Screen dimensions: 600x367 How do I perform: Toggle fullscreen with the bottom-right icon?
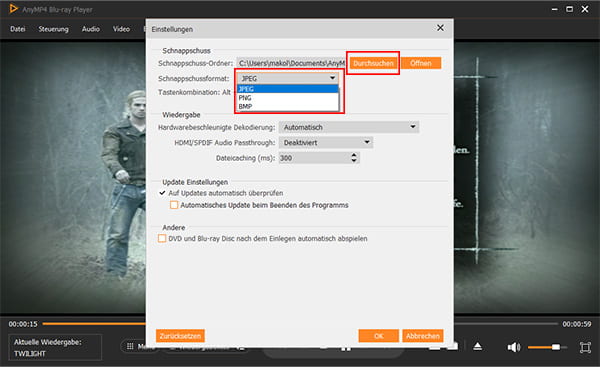(x=585, y=347)
